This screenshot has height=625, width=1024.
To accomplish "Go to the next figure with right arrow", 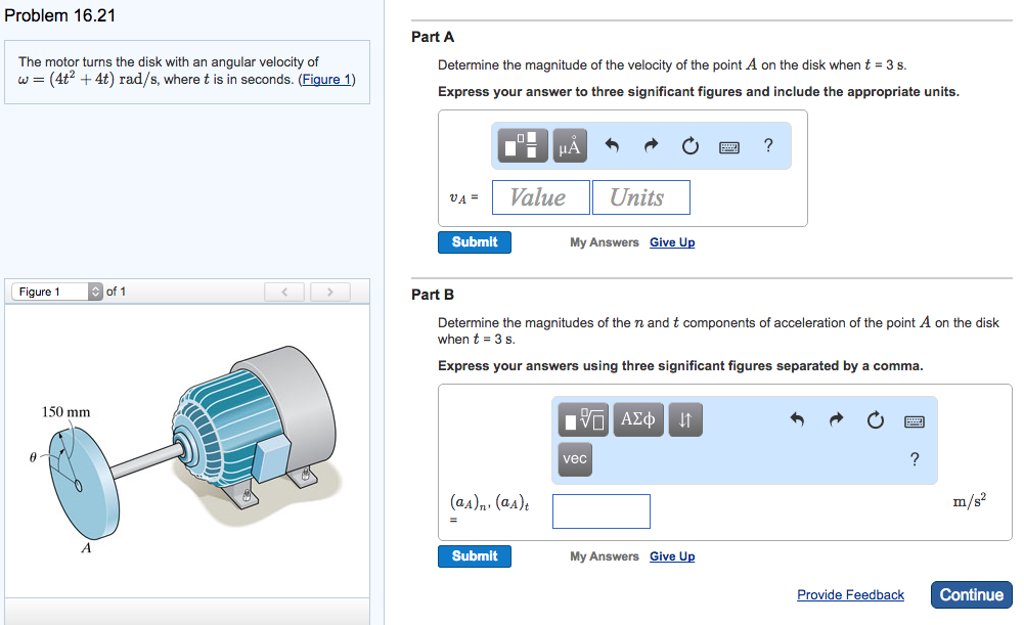I will pyautogui.click(x=329, y=291).
